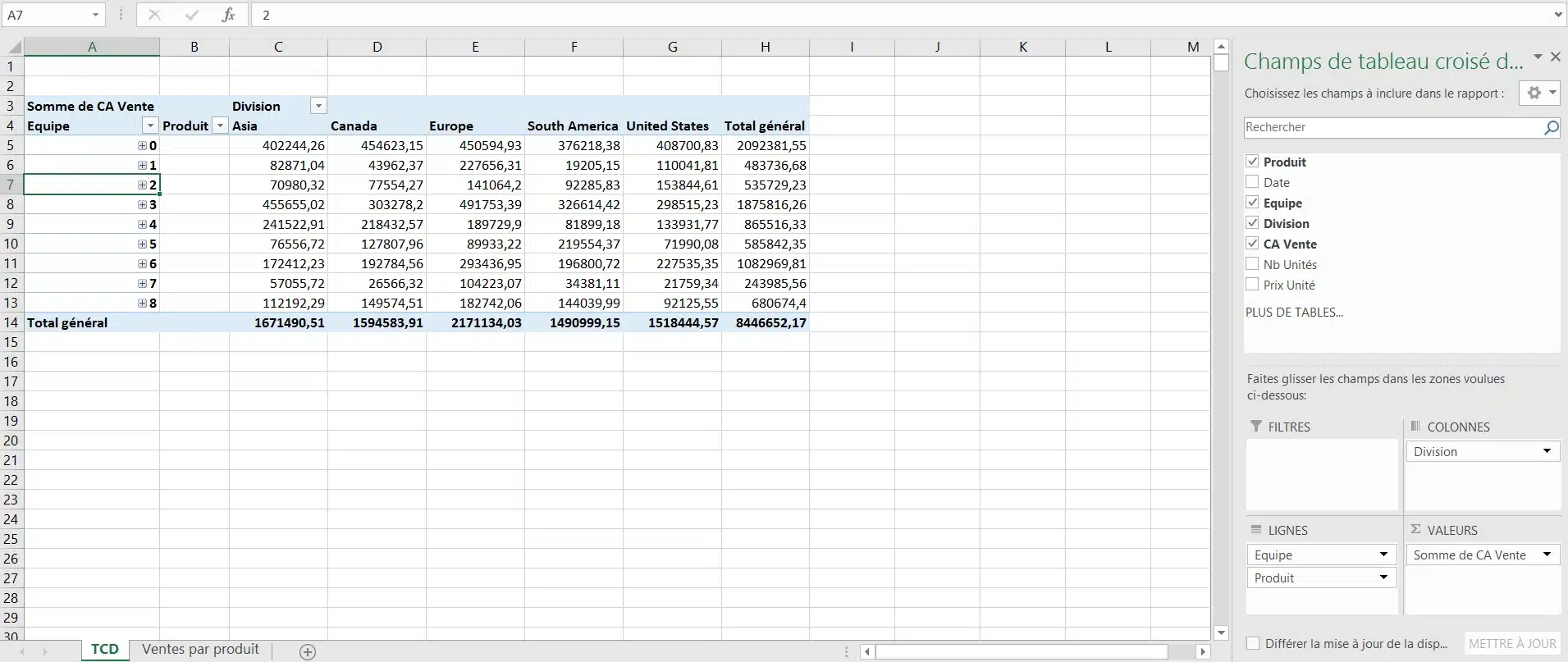The width and height of the screenshot is (1568, 662).
Task: Open the Equipe row filter dropdown
Action: tap(149, 126)
